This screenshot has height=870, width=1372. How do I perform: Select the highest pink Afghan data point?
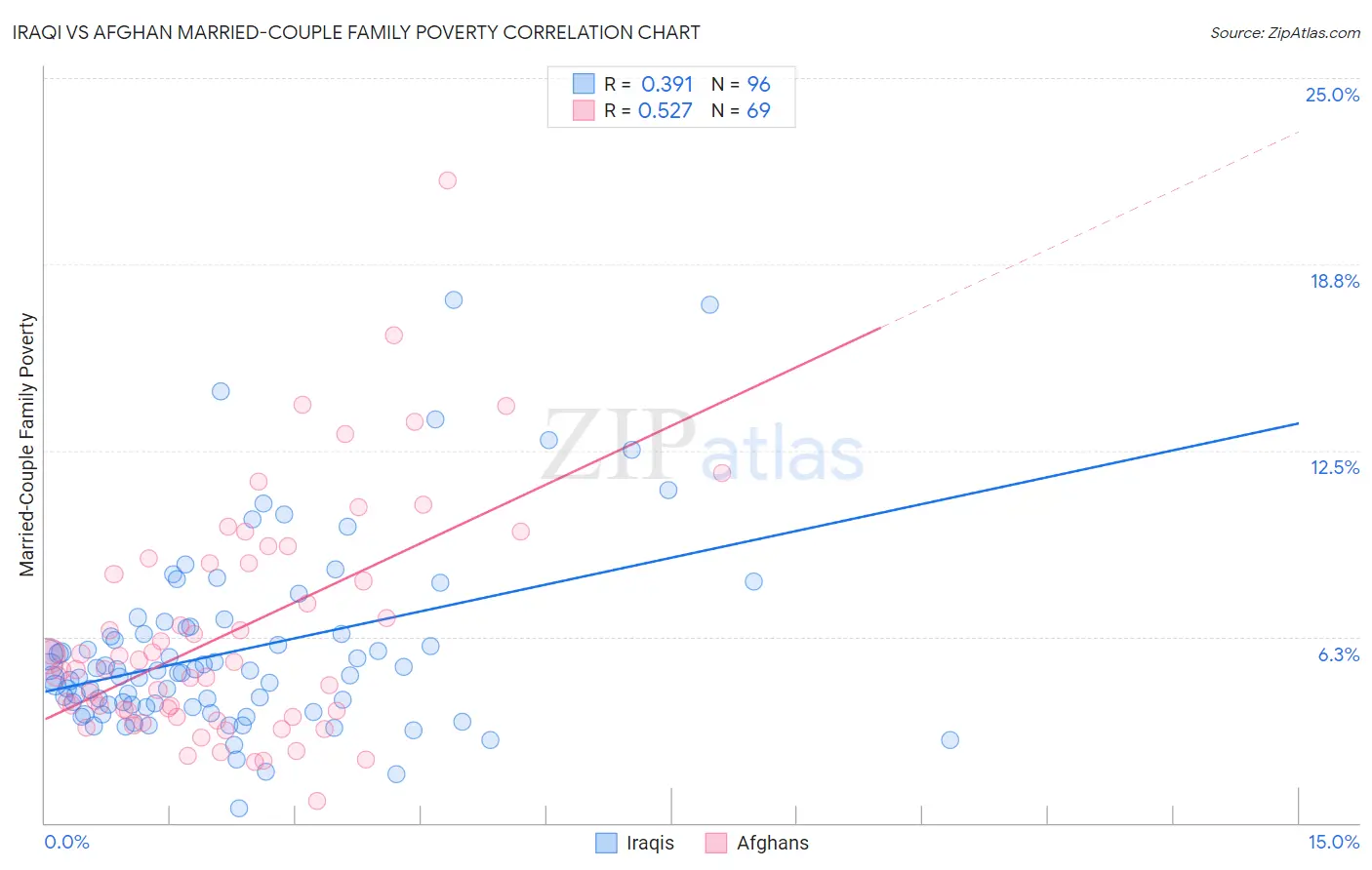point(447,179)
